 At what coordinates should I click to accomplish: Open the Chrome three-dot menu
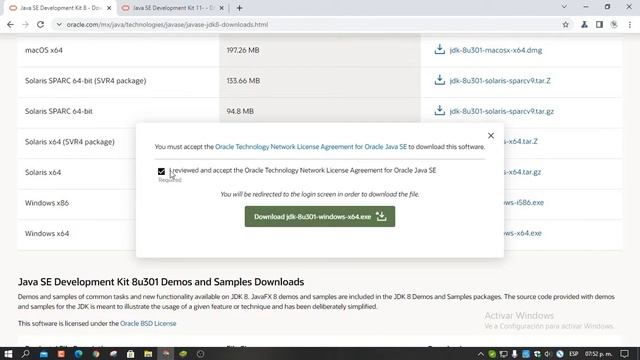630,24
